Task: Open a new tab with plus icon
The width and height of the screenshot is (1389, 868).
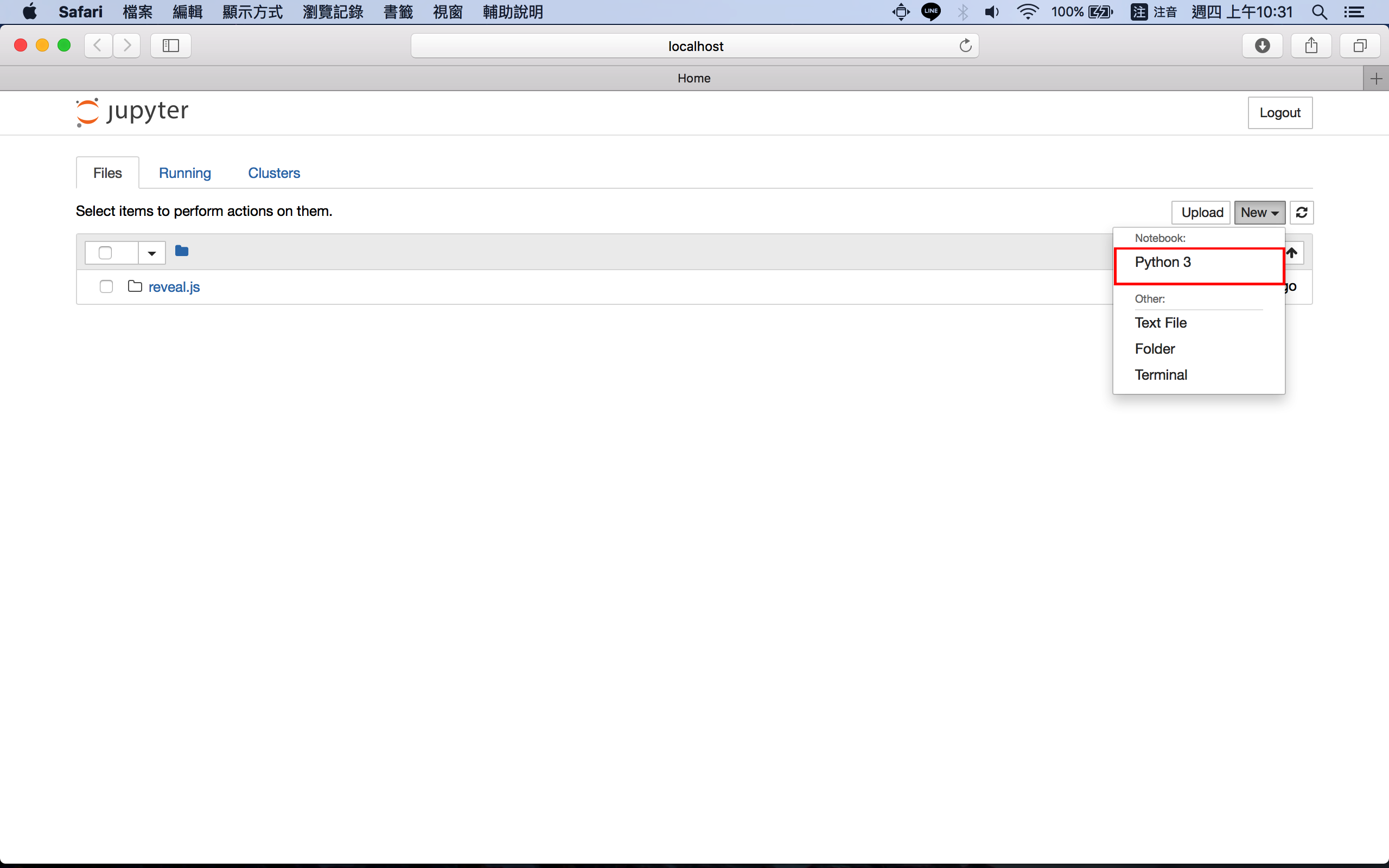Action: tap(1376, 79)
